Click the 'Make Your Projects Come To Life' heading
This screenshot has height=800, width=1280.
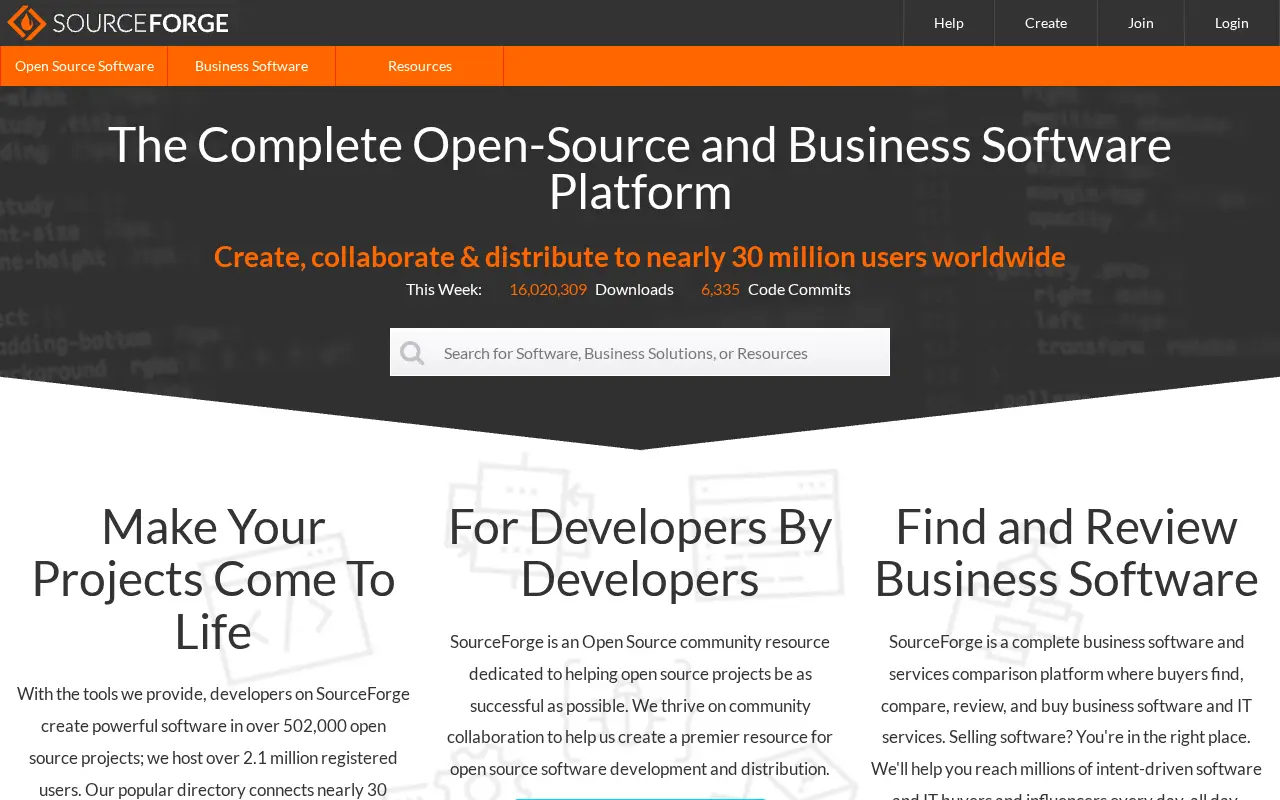point(213,579)
